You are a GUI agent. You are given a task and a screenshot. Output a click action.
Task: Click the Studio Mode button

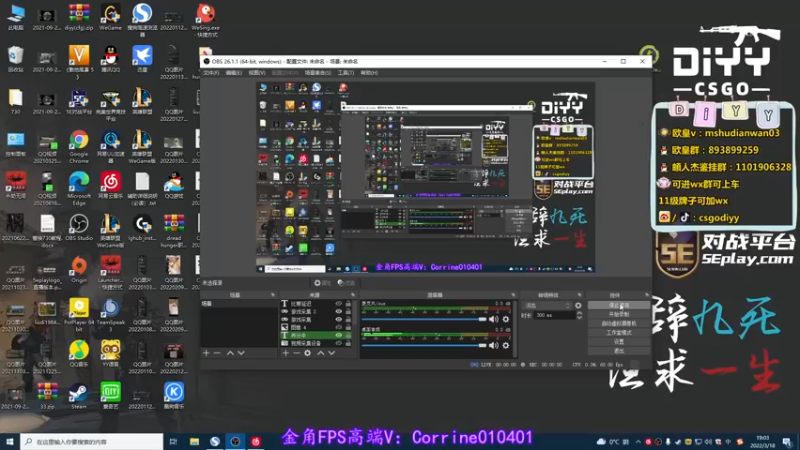click(x=619, y=333)
